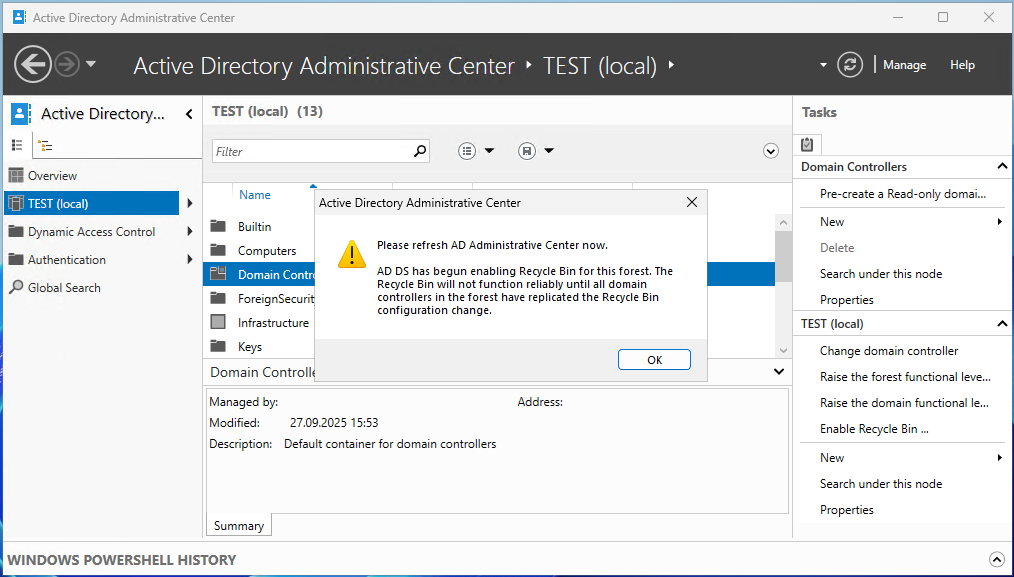
Task: Collapse the navigation pane with the chevron
Action: point(189,114)
